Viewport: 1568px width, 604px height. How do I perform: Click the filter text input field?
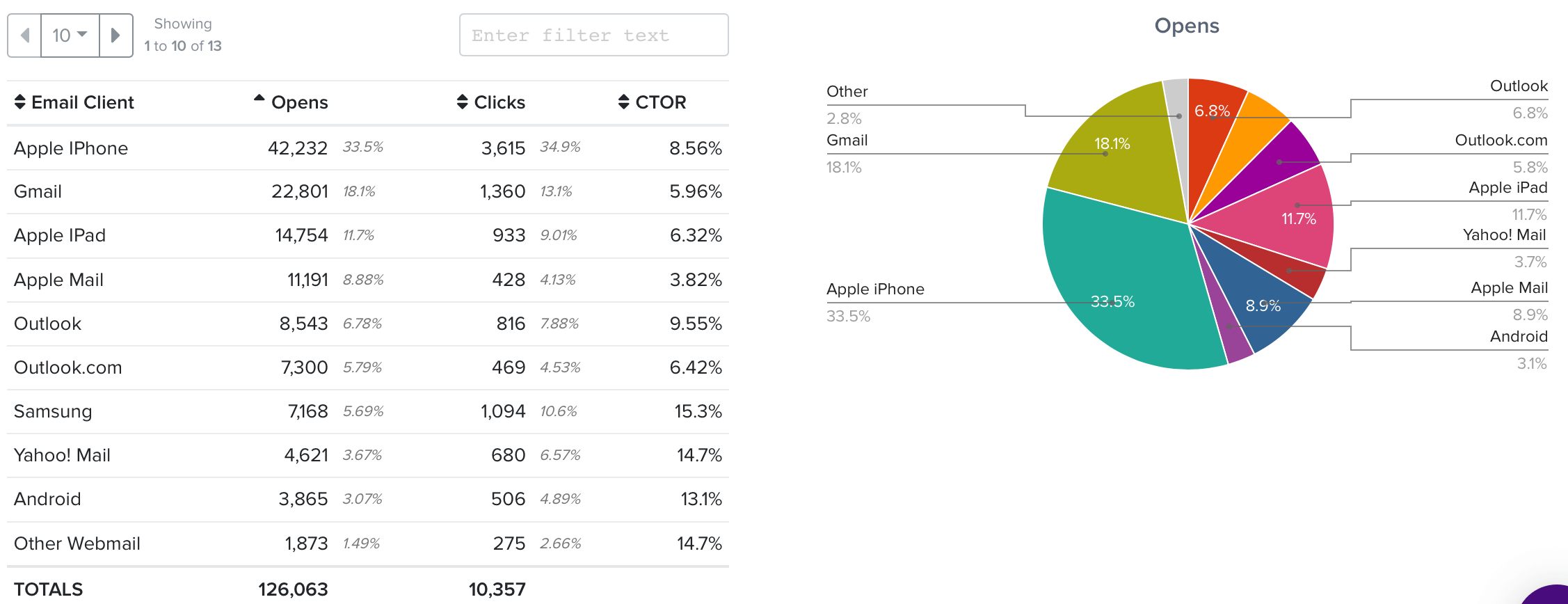pyautogui.click(x=593, y=35)
